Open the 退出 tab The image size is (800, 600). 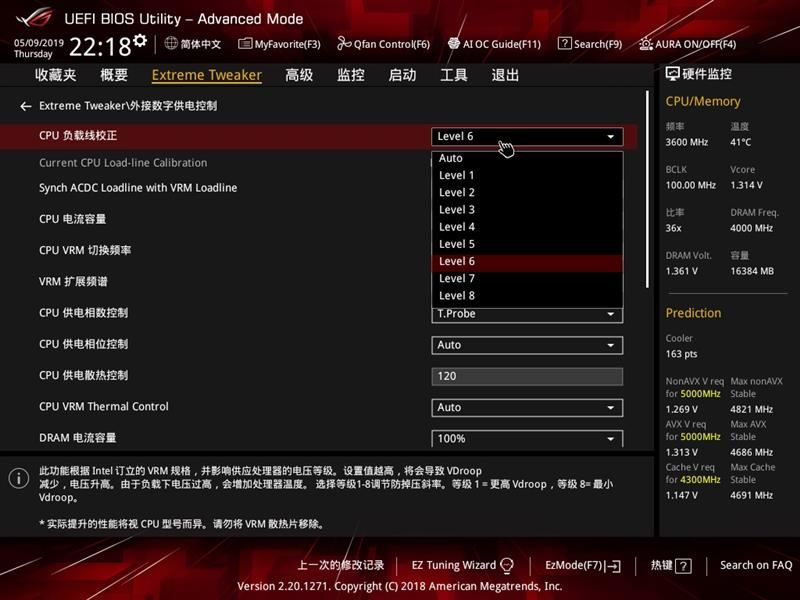pyautogui.click(x=505, y=75)
